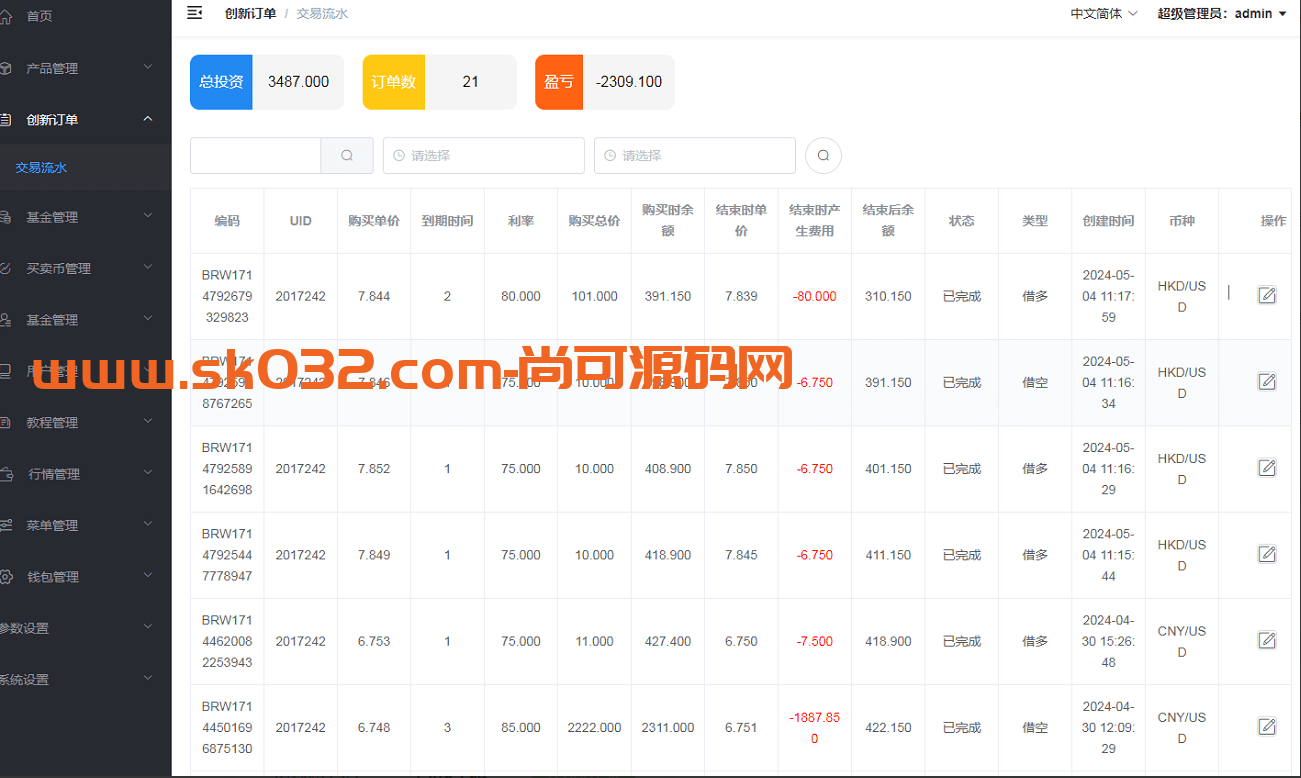Click the second 请选择 date picker
The image size is (1301, 778).
(x=694, y=155)
